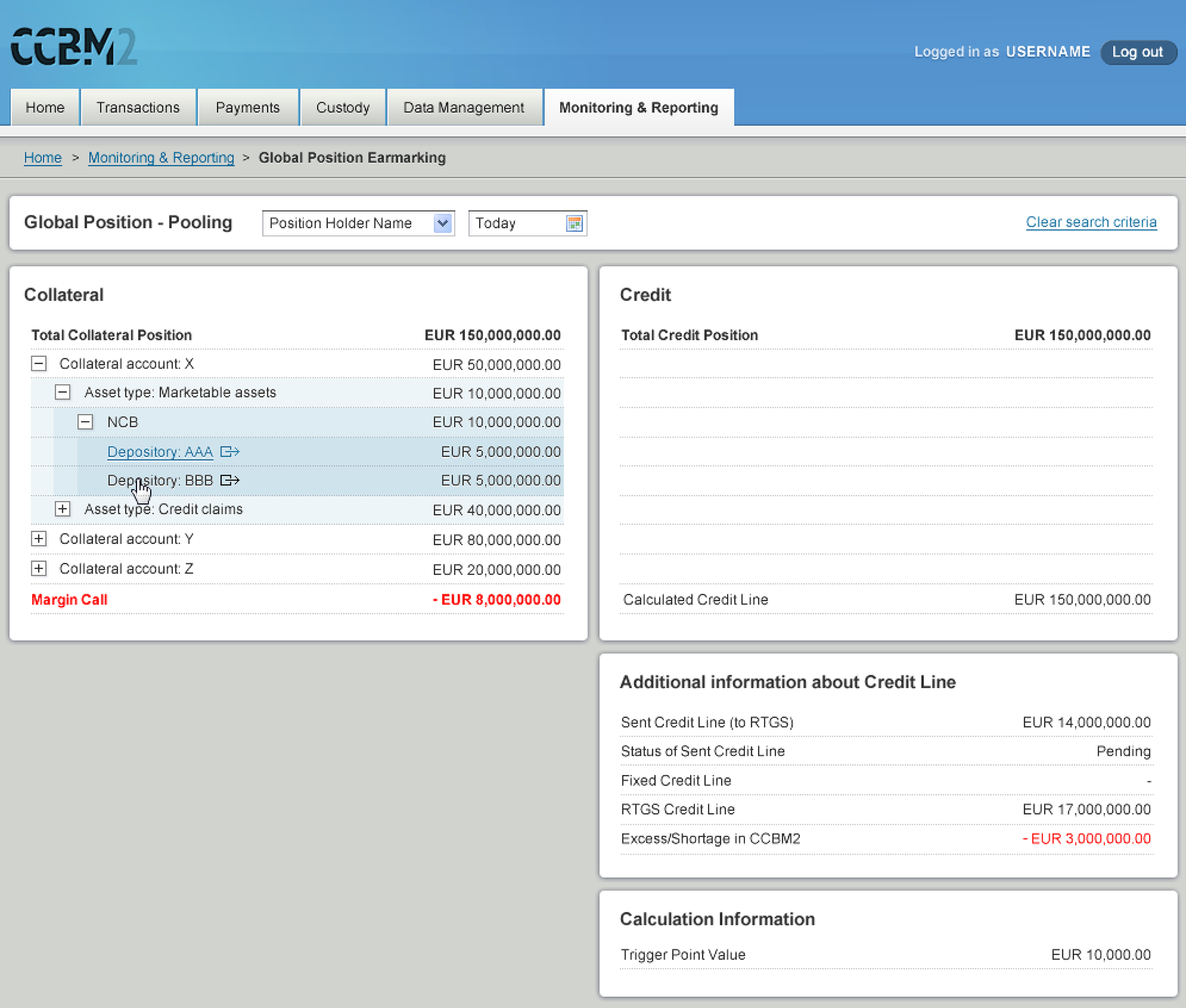Click the Sent Credit Line (to RTGS) label
Viewport: 1186px width, 1008px height.
click(707, 722)
